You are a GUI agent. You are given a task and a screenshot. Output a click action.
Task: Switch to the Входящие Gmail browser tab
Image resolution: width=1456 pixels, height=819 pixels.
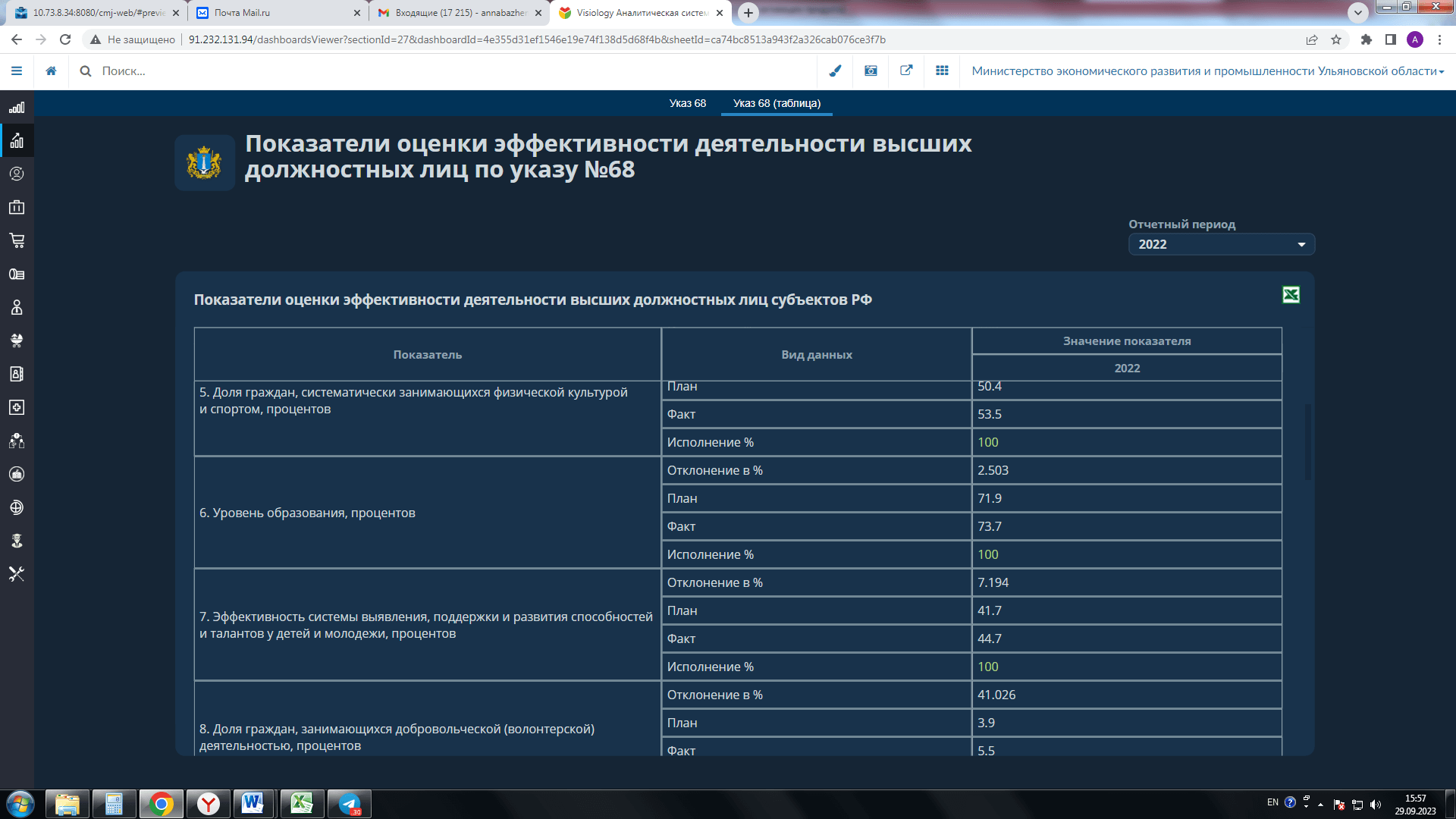tap(460, 13)
